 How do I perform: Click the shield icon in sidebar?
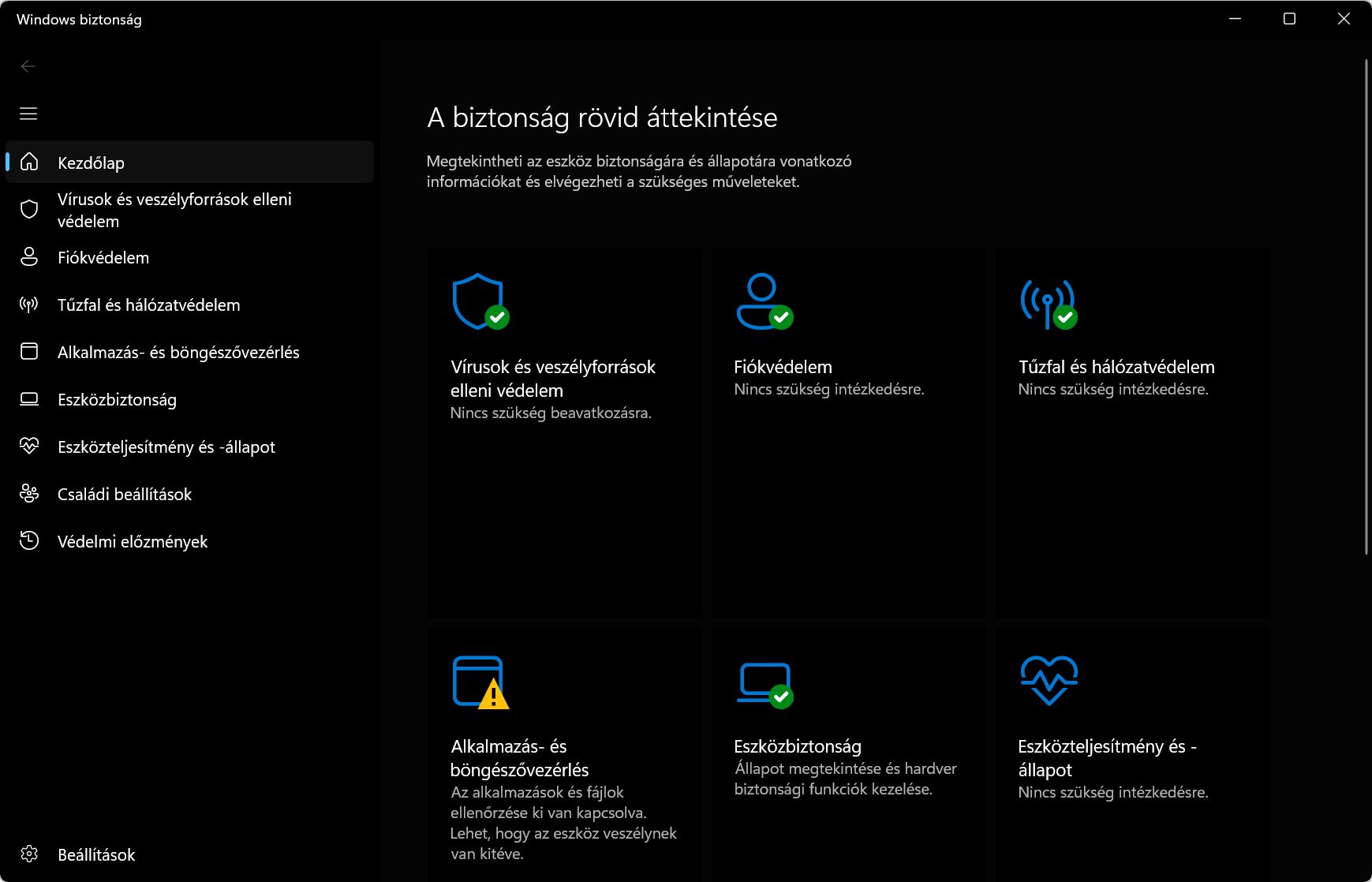(29, 210)
